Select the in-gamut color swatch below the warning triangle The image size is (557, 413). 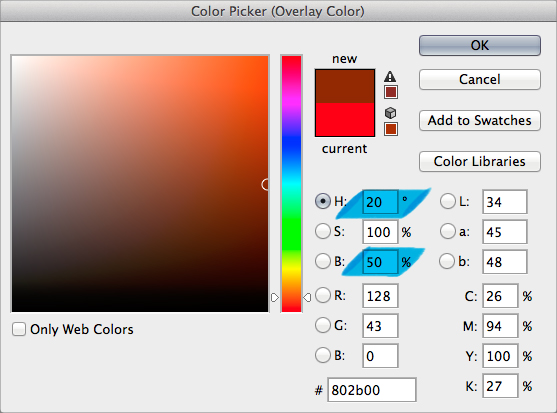pos(391,92)
